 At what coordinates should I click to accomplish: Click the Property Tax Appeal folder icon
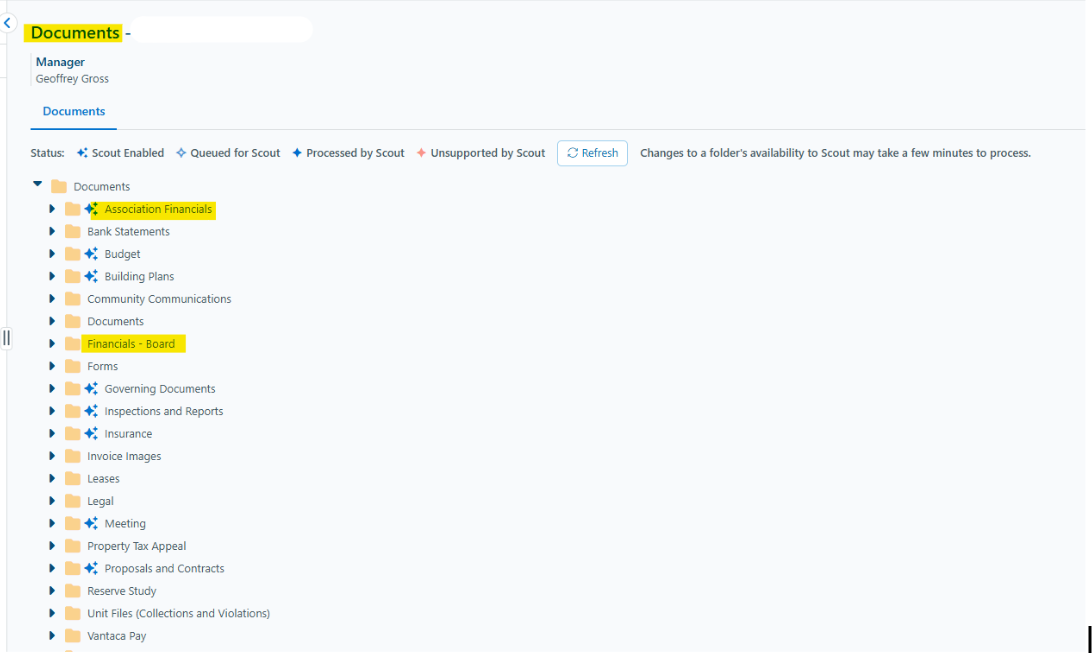(x=72, y=546)
